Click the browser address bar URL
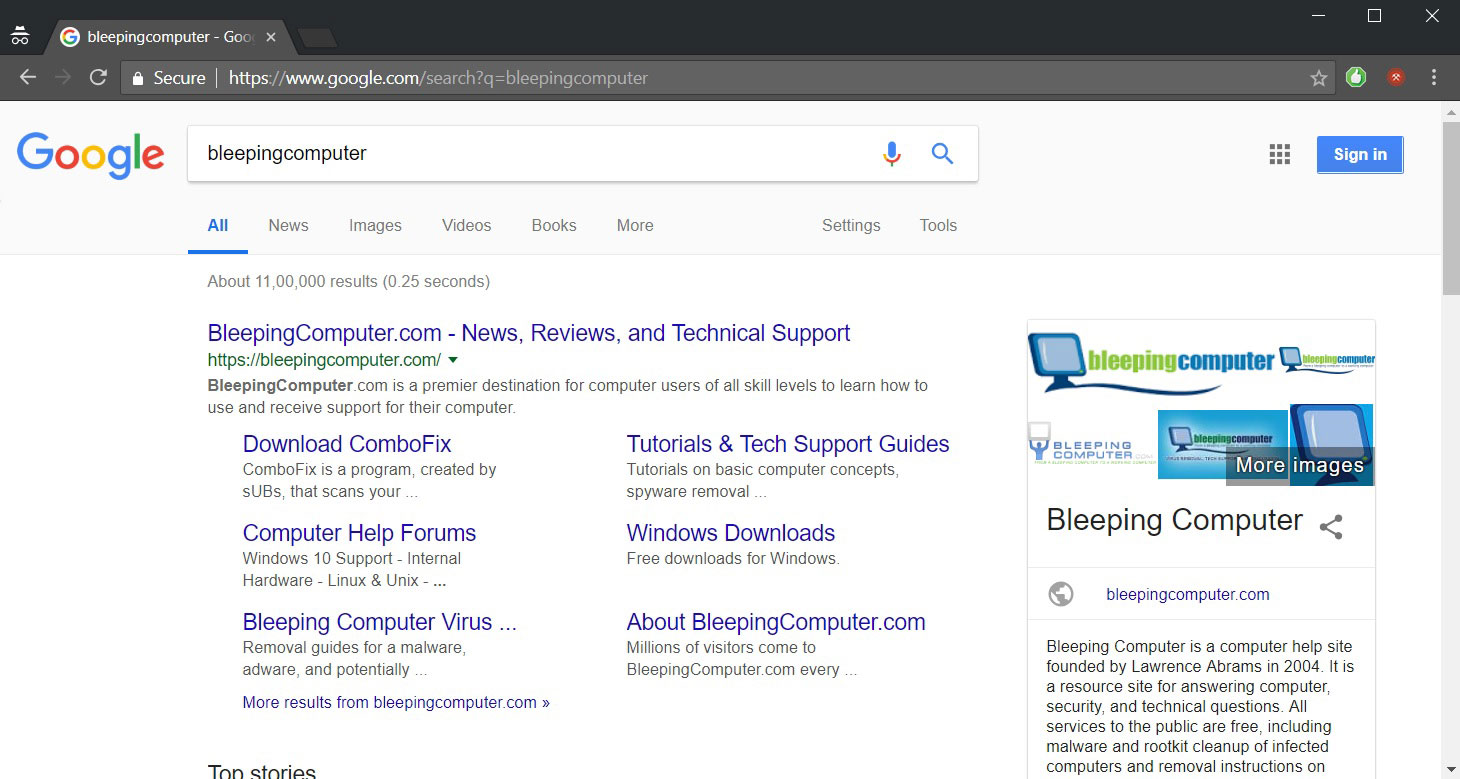The height and width of the screenshot is (779, 1460). pyautogui.click(x=438, y=78)
